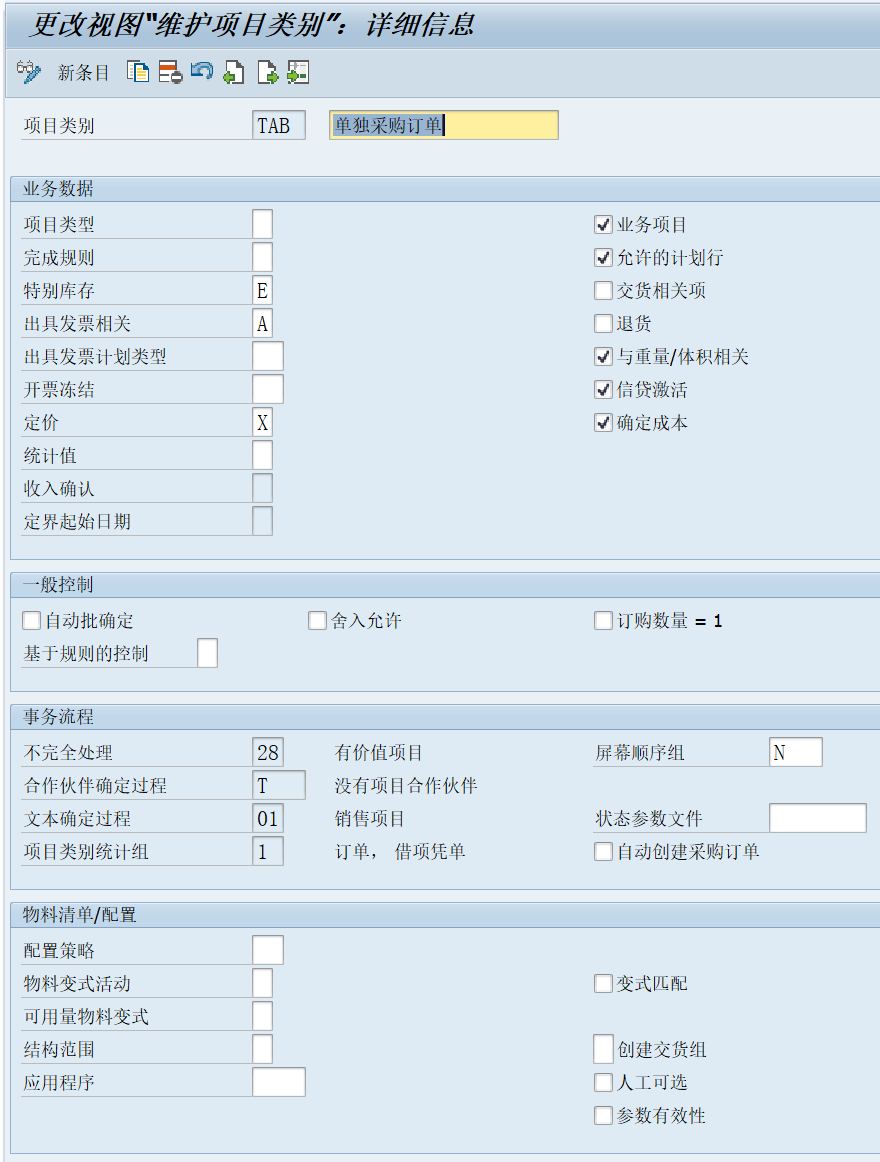
Task: Toggle the 信贷激活 checkbox
Action: (x=603, y=390)
